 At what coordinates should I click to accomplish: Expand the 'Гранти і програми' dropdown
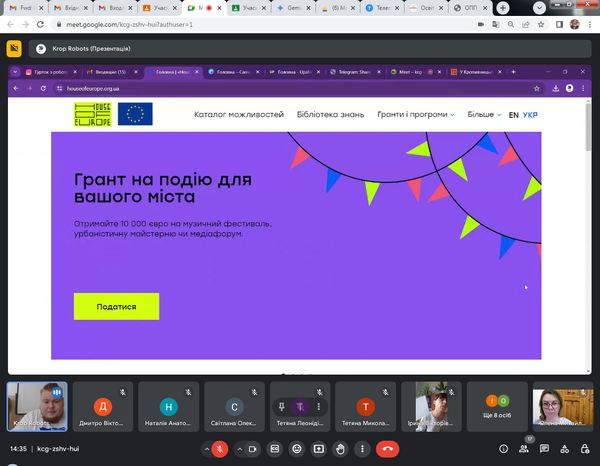coord(415,115)
